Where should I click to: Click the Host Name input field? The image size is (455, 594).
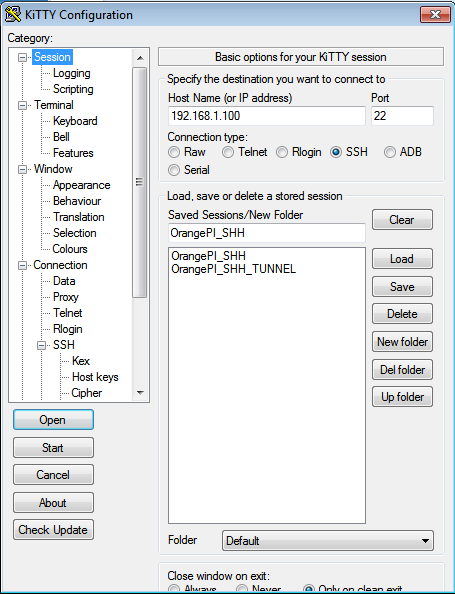point(267,116)
